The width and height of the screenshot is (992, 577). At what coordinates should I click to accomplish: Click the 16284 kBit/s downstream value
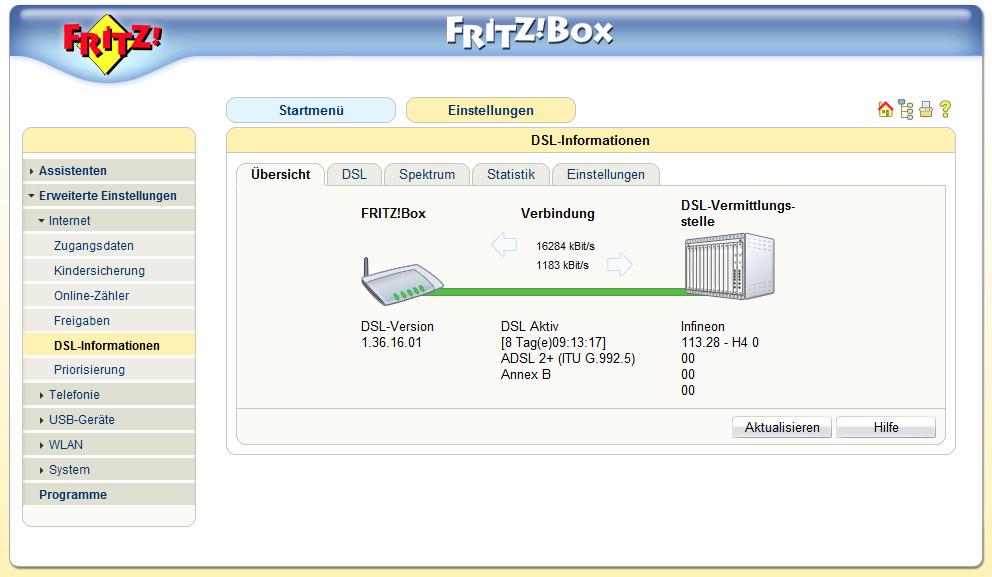566,246
